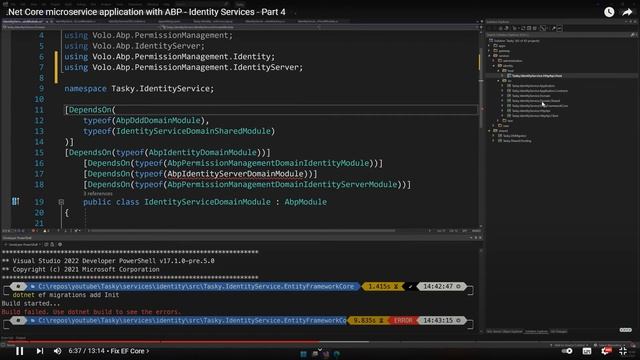Click the shared folder icon
The width and height of the screenshot is (640, 360).
click(495, 131)
